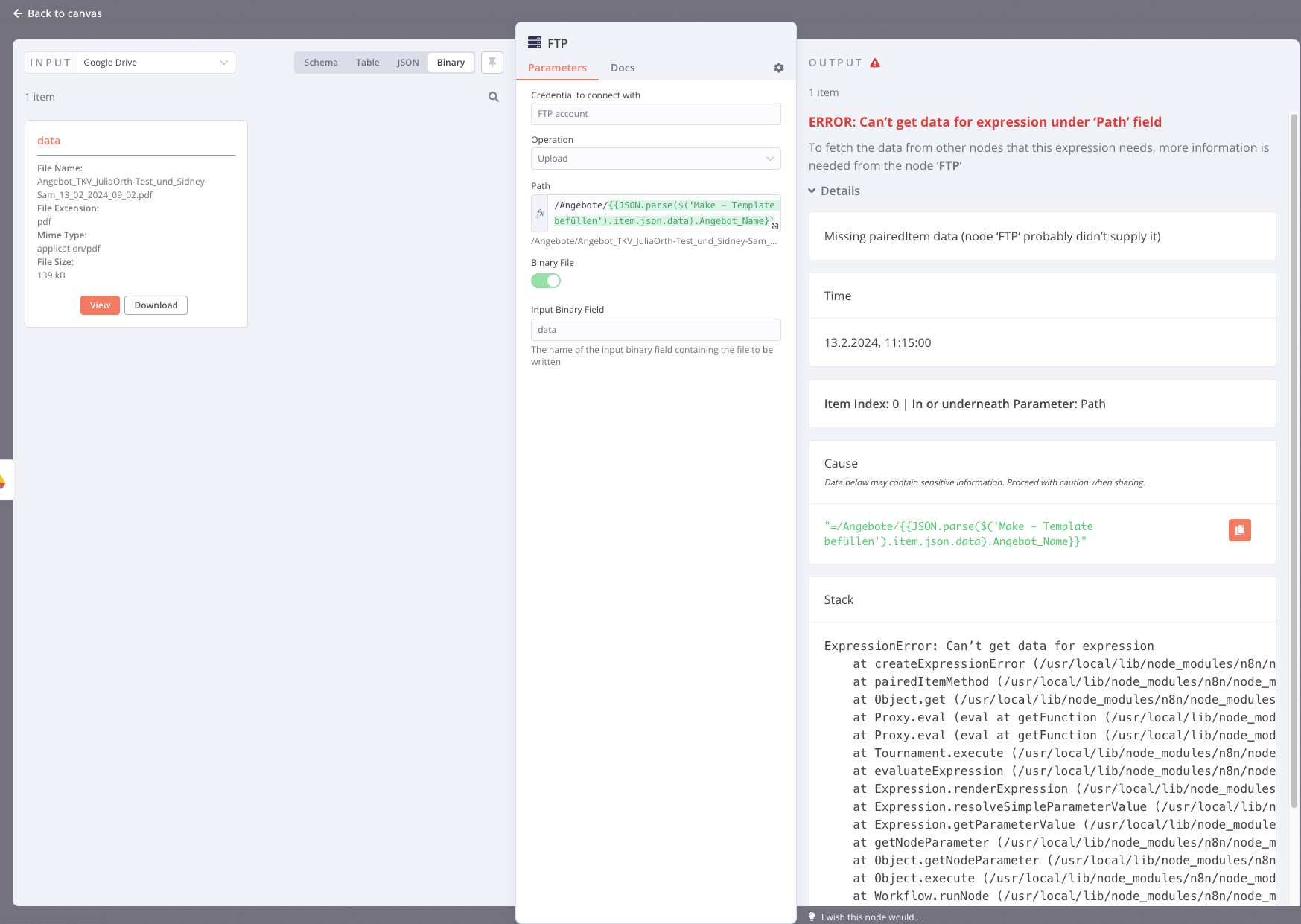The width and height of the screenshot is (1301, 924).
Task: Open the Operation dropdown set to Upload
Action: coord(655,159)
